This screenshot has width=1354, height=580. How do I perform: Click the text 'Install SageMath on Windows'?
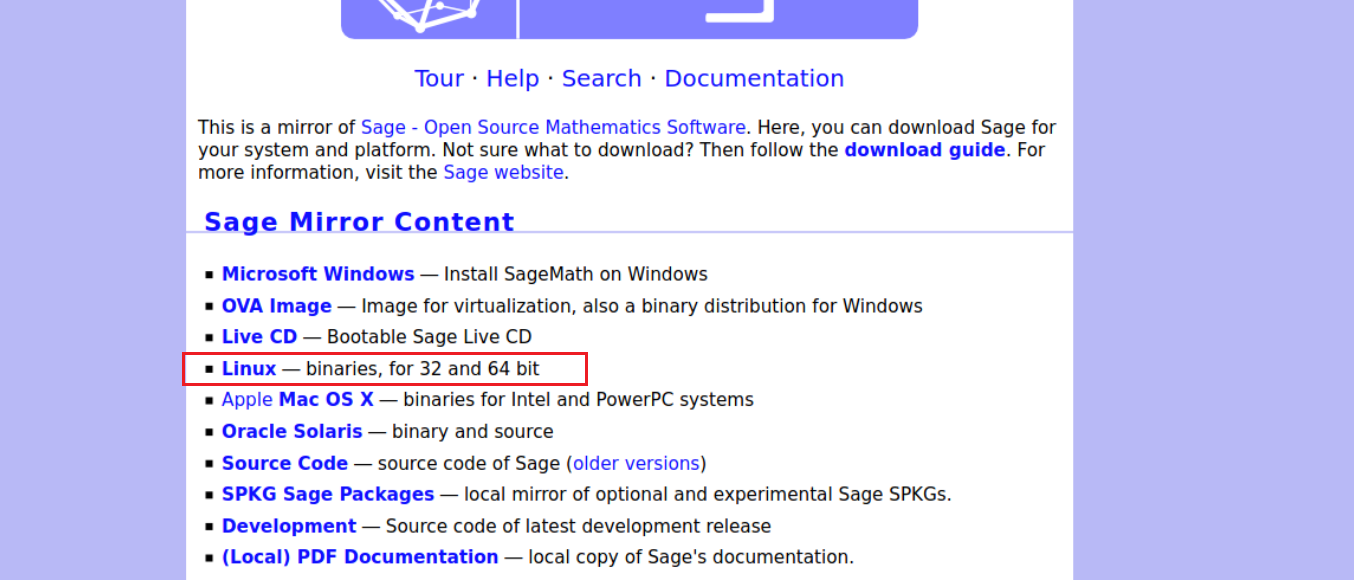pos(576,274)
